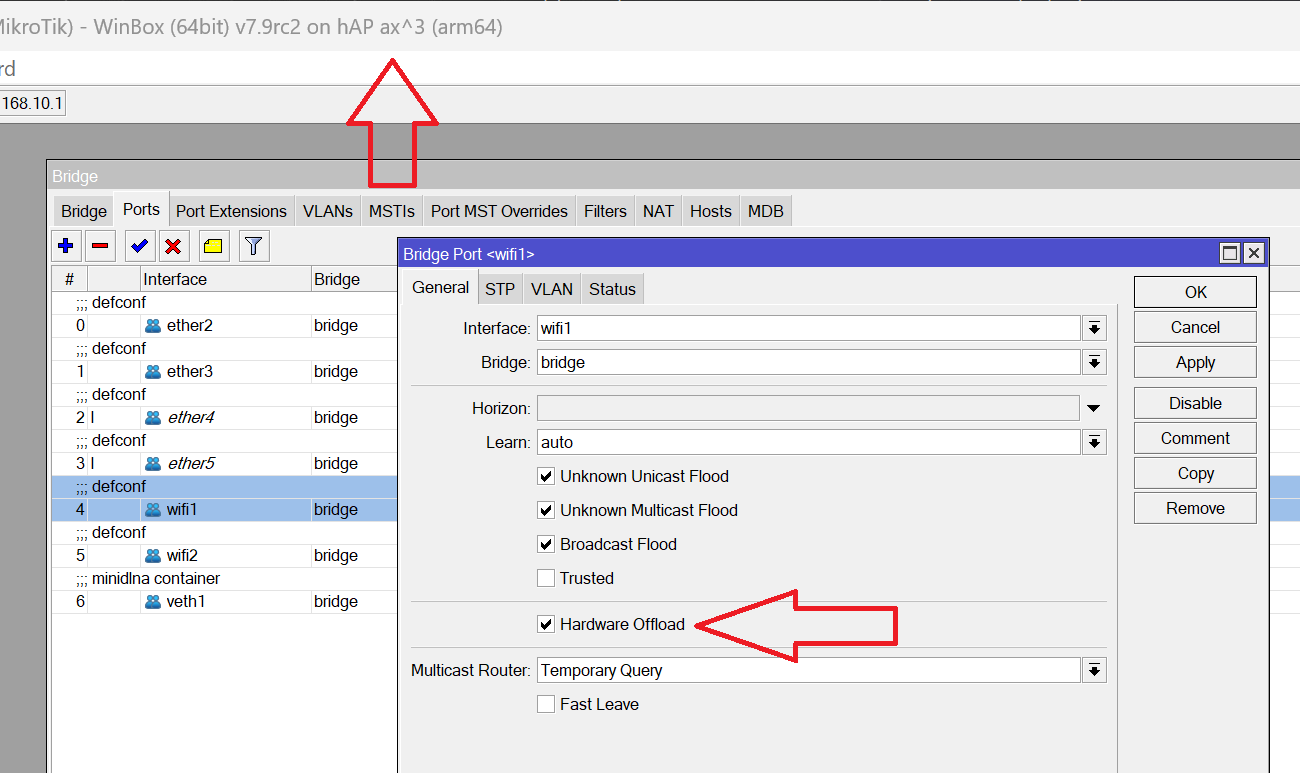Open the MDB tab

[766, 211]
